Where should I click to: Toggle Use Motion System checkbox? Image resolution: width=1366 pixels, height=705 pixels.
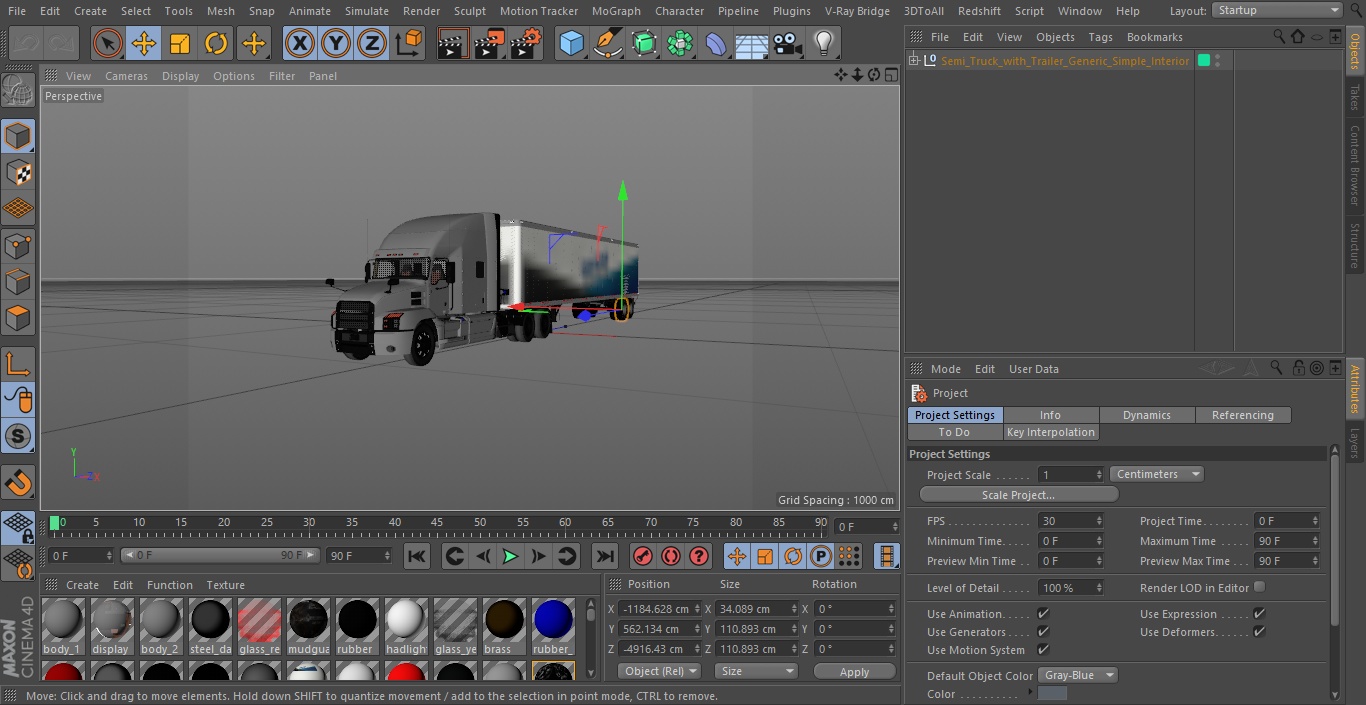(1043, 649)
